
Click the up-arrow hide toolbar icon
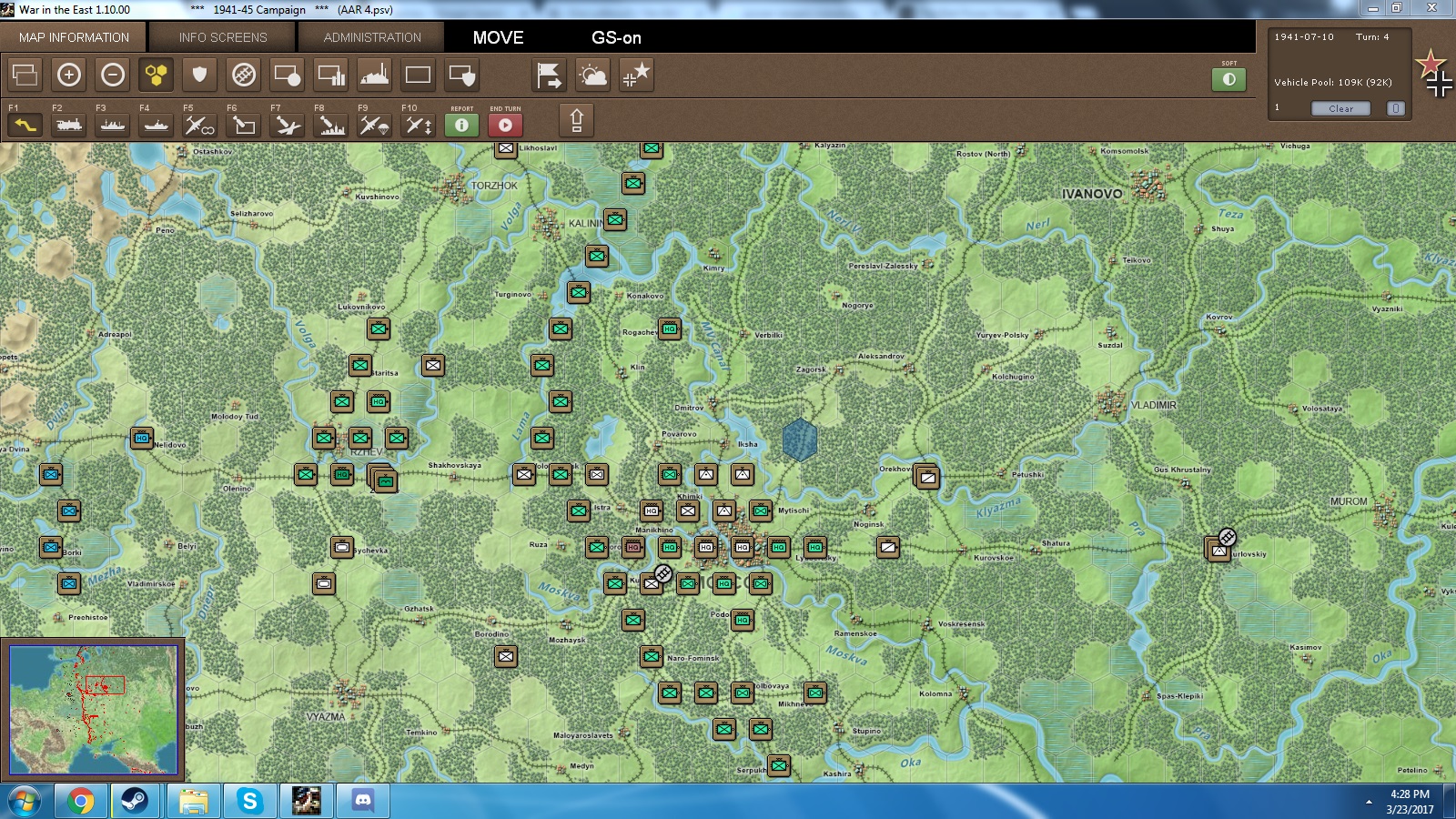[x=577, y=120]
